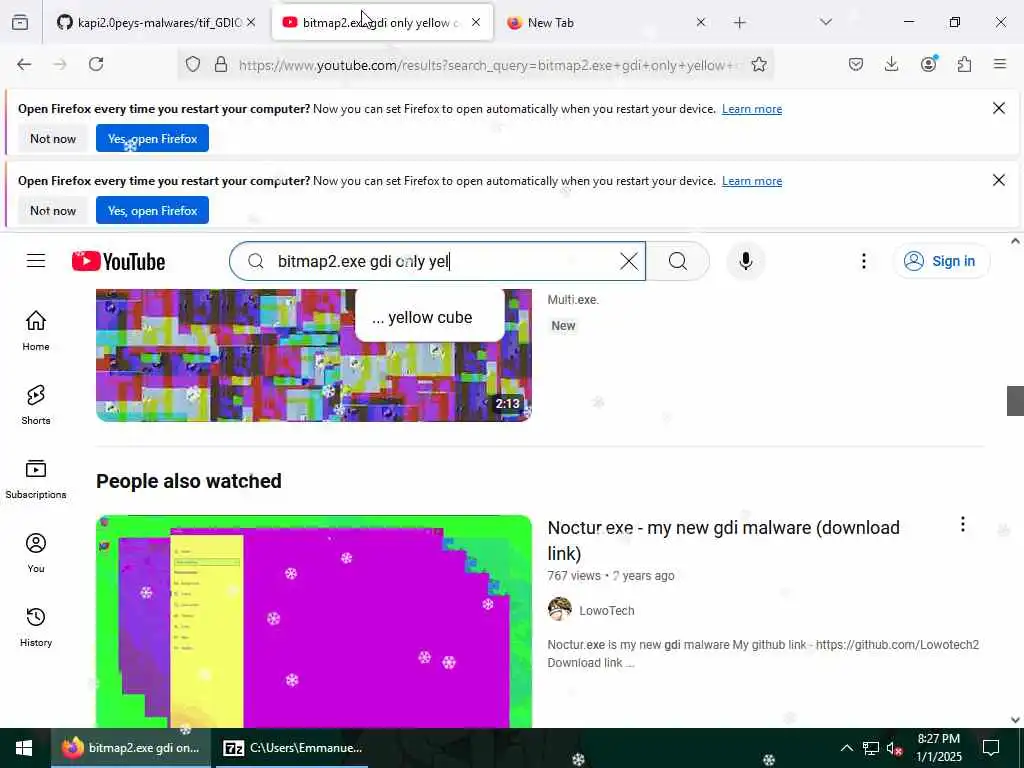Image resolution: width=1024 pixels, height=768 pixels.
Task: Bookmark this page with the star
Action: (758, 64)
